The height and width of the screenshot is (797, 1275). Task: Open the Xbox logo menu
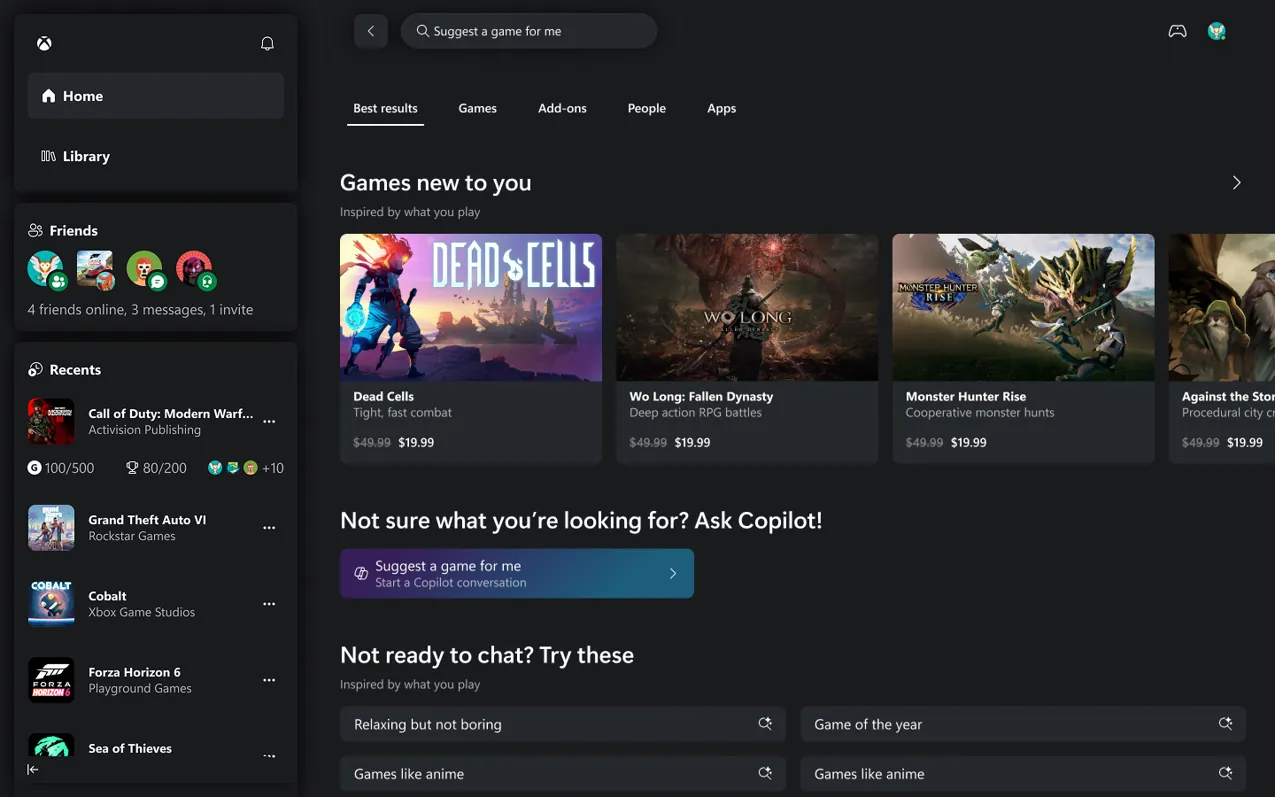(x=45, y=44)
